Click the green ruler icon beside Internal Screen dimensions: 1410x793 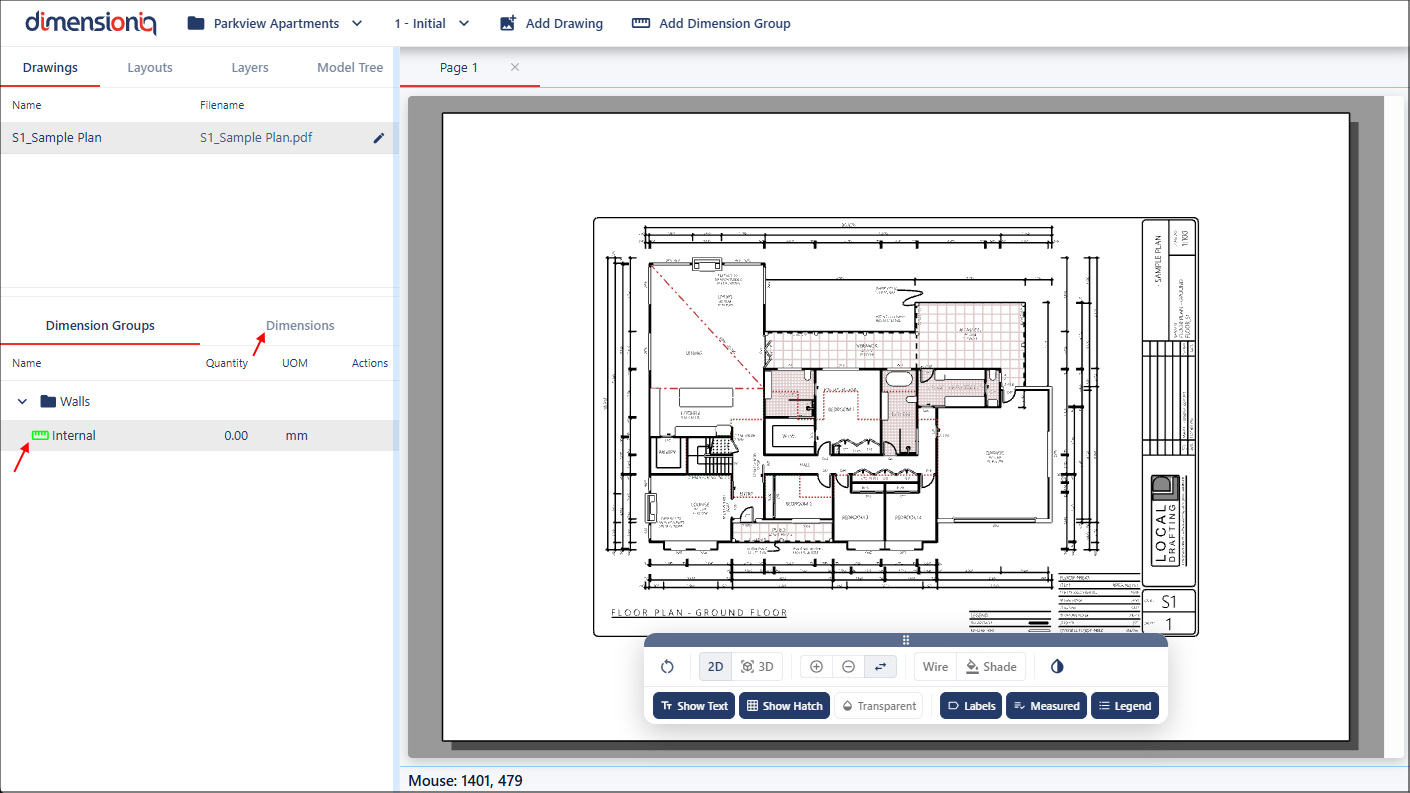(40, 435)
